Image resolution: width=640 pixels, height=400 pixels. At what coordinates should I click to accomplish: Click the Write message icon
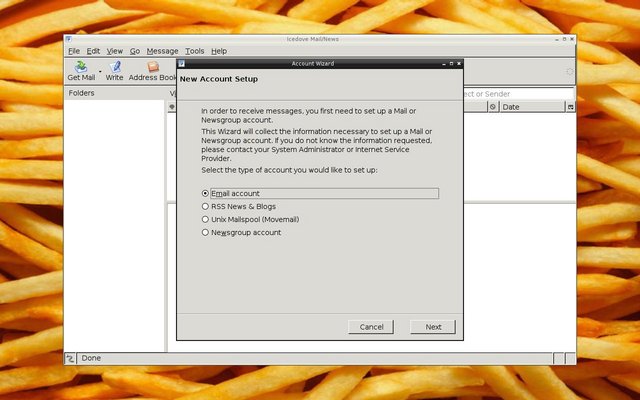pyautogui.click(x=114, y=70)
